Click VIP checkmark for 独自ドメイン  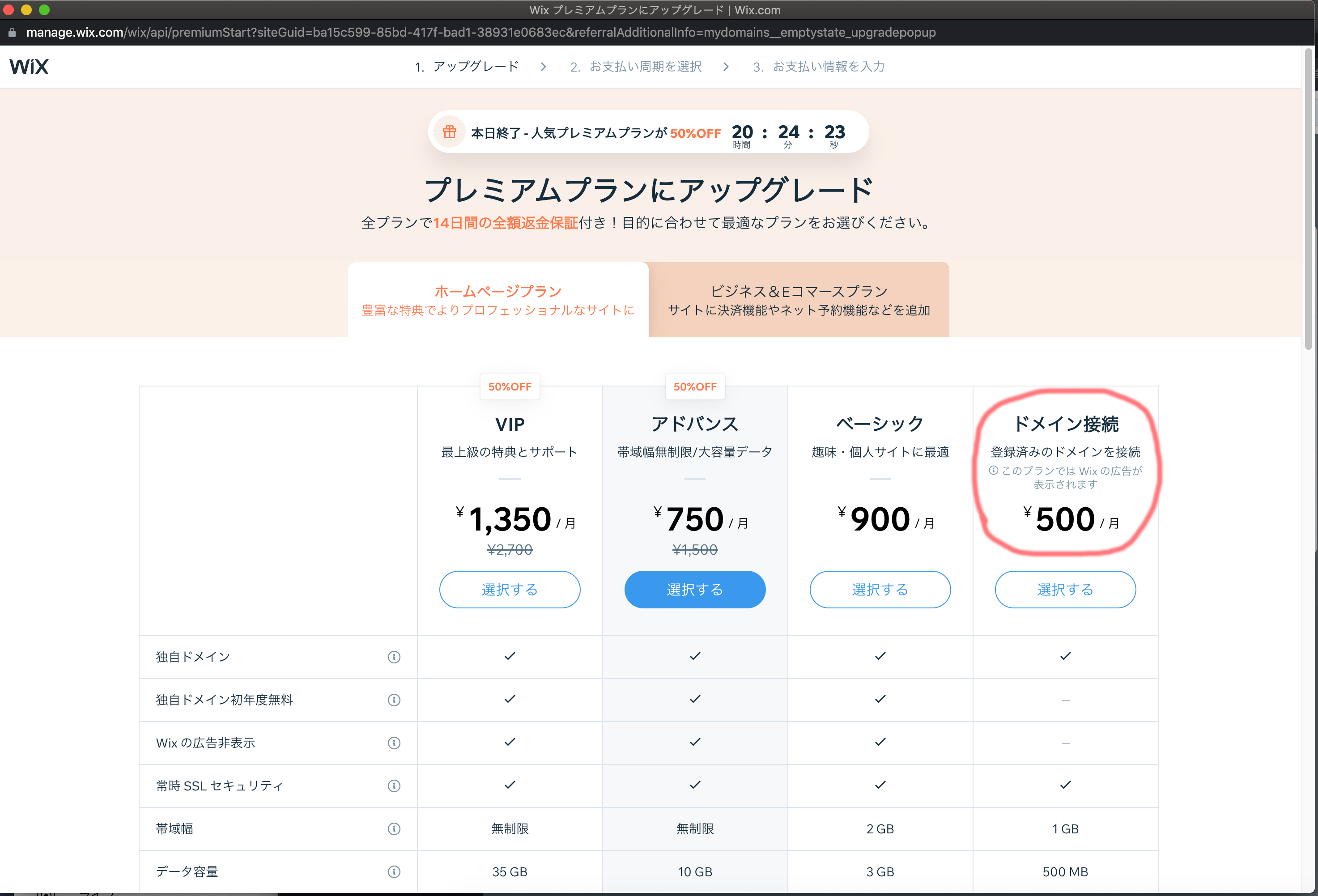509,656
